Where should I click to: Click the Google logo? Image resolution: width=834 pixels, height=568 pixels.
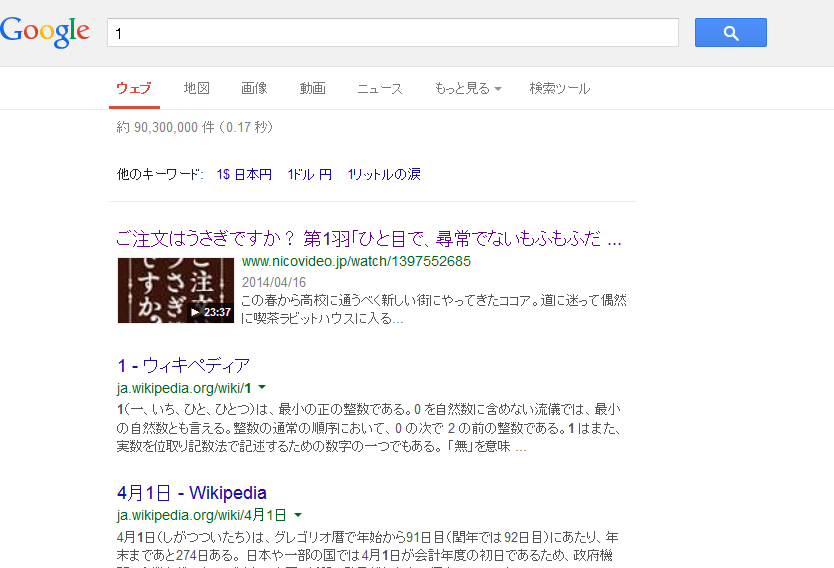click(45, 32)
